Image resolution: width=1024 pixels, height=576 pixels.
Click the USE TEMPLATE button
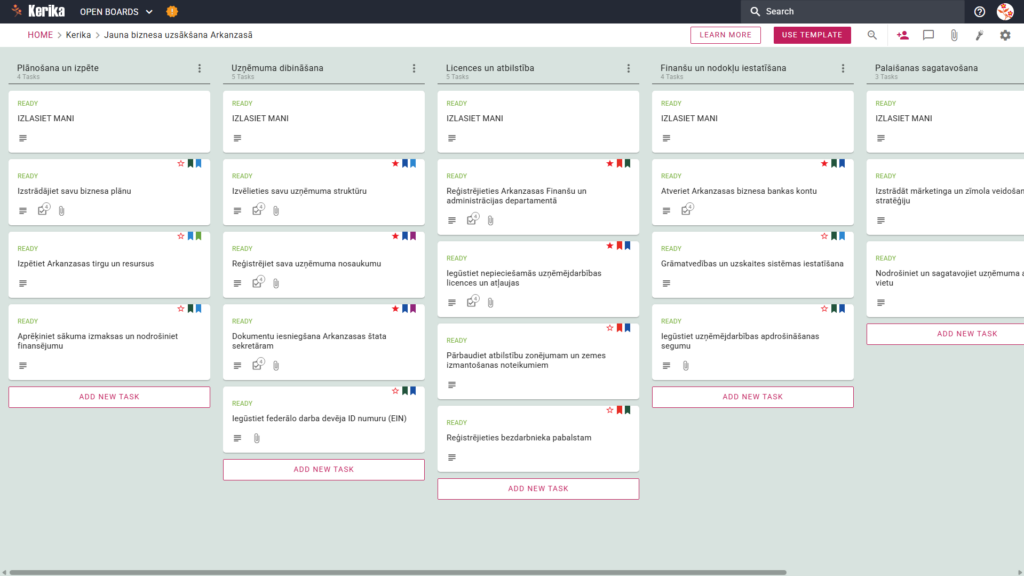(812, 35)
